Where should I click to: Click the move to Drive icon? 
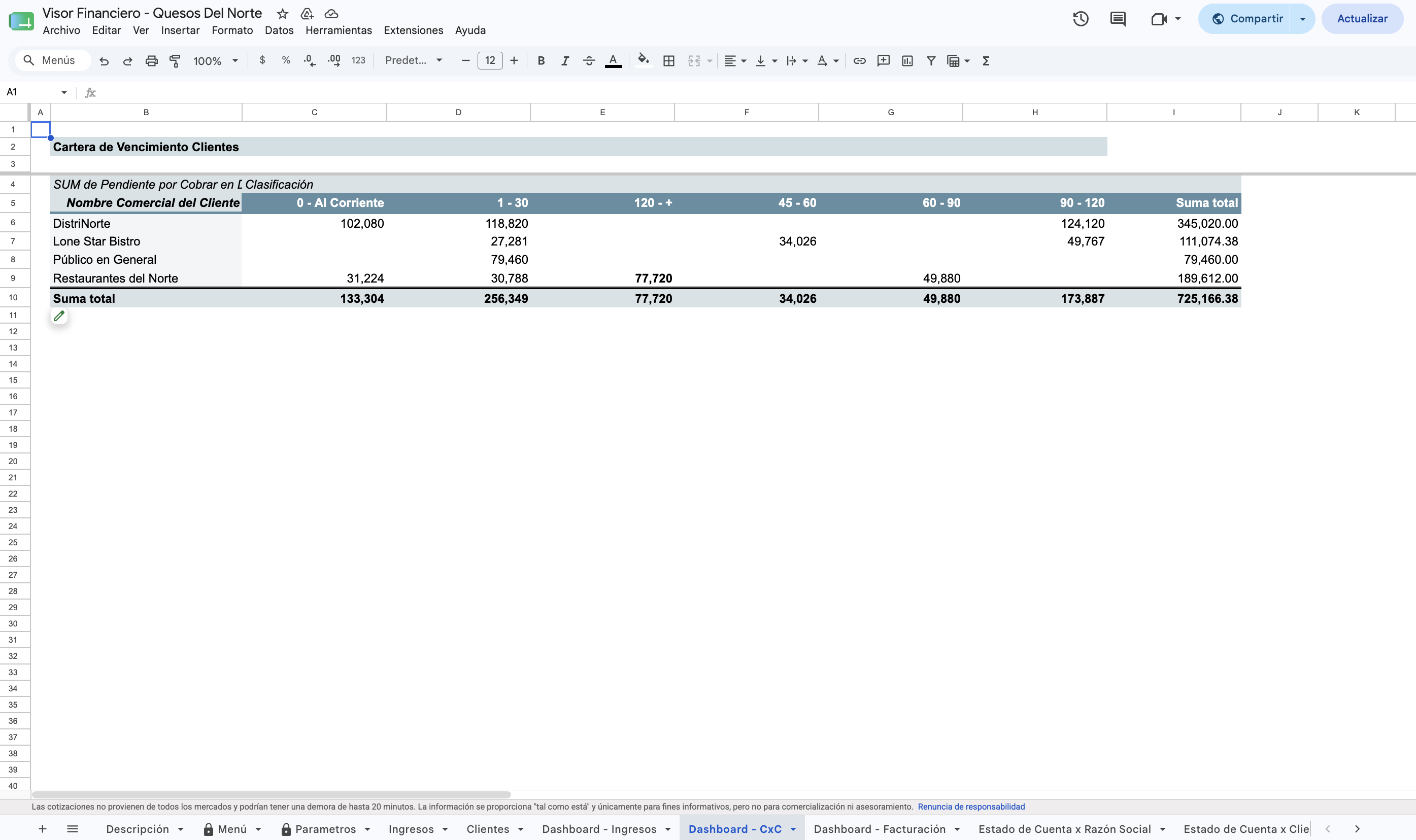pos(307,14)
